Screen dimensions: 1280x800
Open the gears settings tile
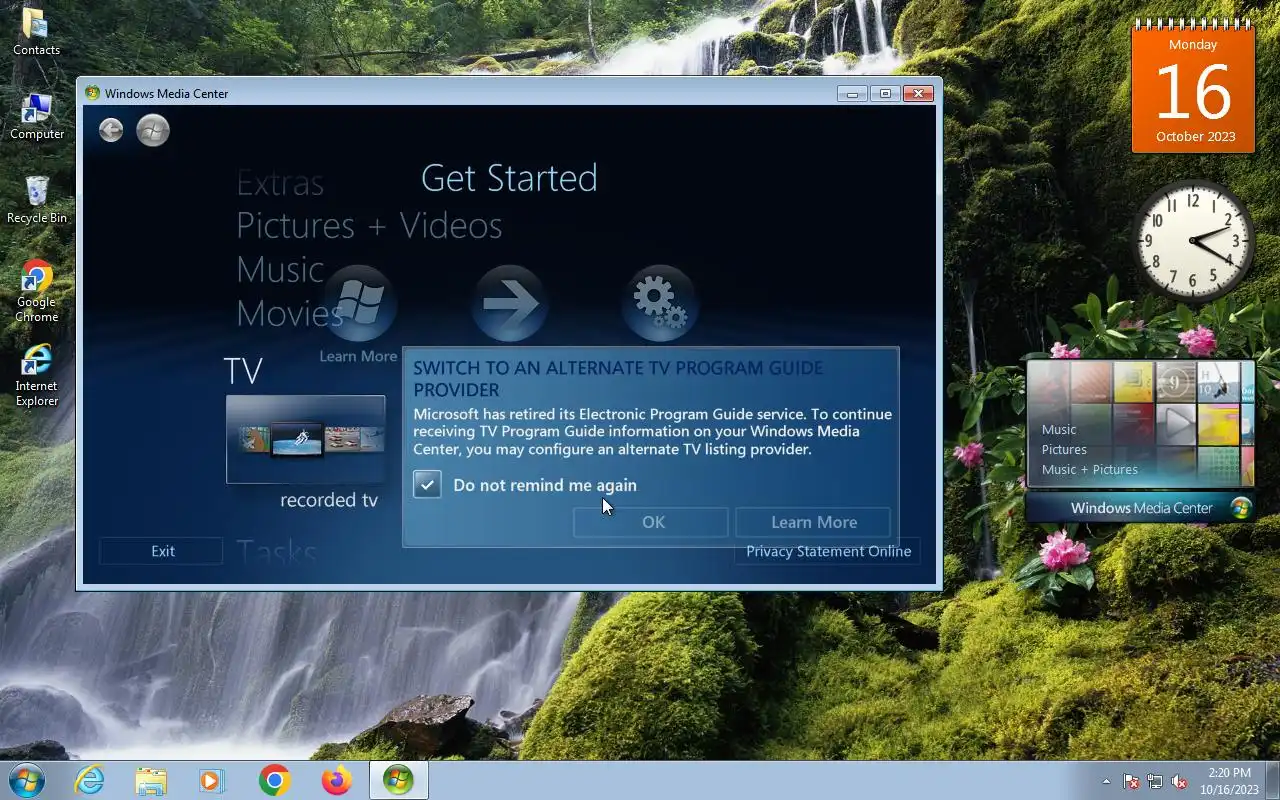click(659, 303)
